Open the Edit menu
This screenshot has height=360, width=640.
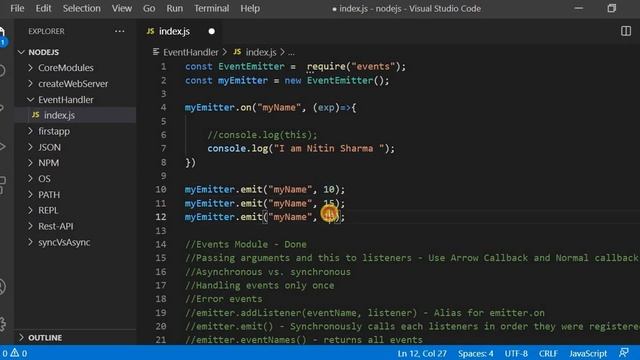pos(43,8)
